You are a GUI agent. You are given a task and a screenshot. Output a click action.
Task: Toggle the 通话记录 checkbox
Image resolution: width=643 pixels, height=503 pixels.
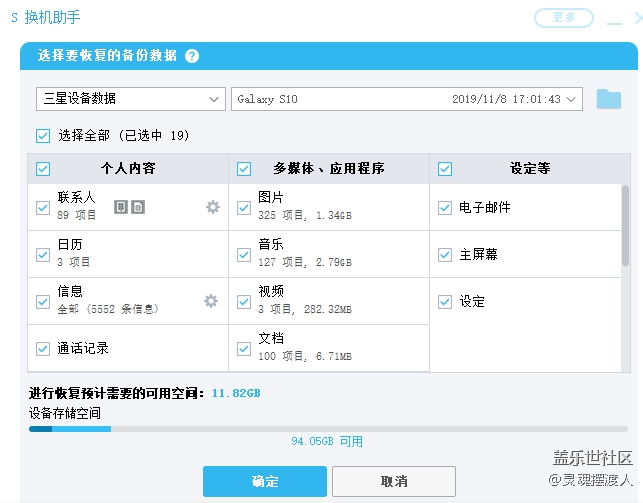tap(42, 349)
